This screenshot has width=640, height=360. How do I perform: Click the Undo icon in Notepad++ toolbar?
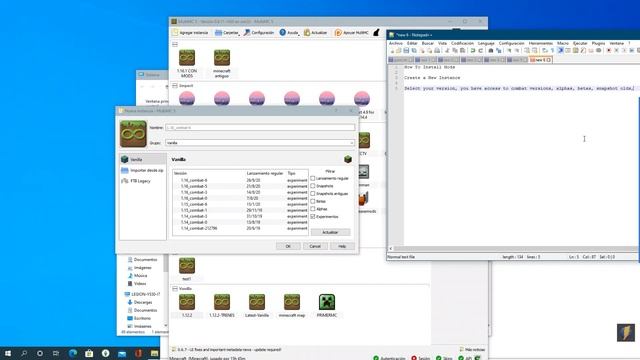(x=473, y=51)
